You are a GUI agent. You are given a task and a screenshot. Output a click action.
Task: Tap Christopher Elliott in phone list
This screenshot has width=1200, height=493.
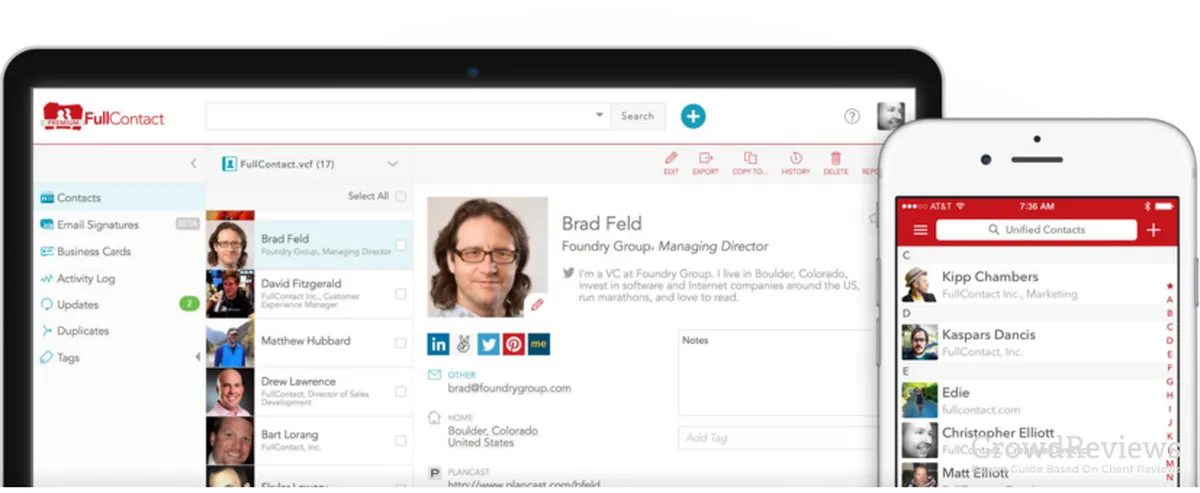[x=1028, y=442]
